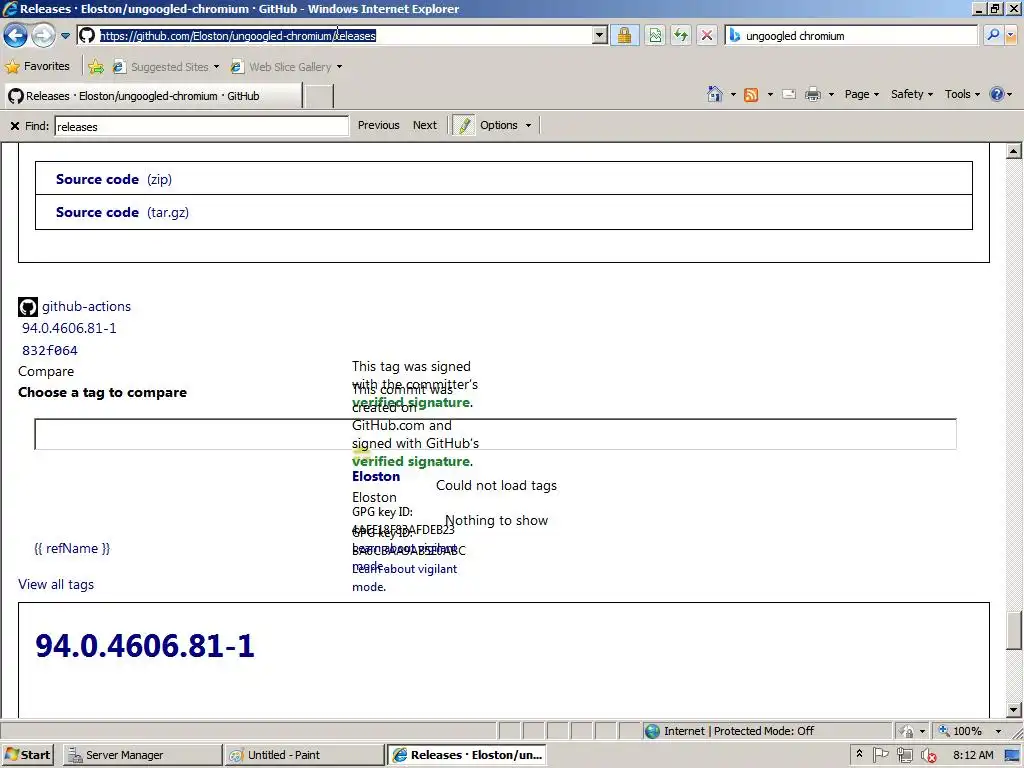1024x768 pixels.
Task: Click Action Center flag tray icon
Action: (880, 755)
